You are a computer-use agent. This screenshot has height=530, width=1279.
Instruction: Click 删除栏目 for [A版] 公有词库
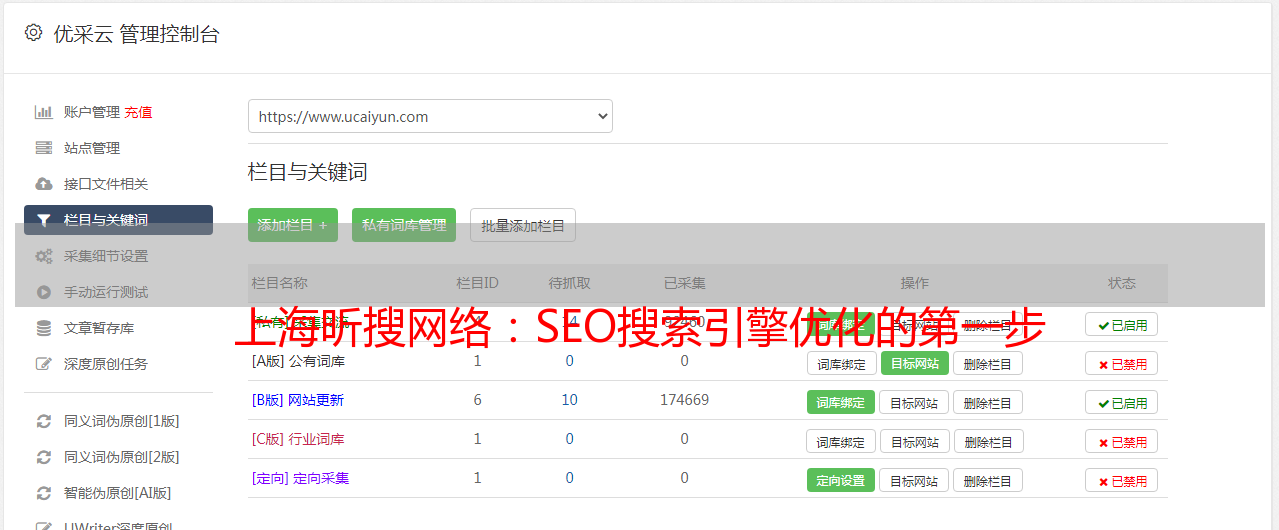pos(987,363)
